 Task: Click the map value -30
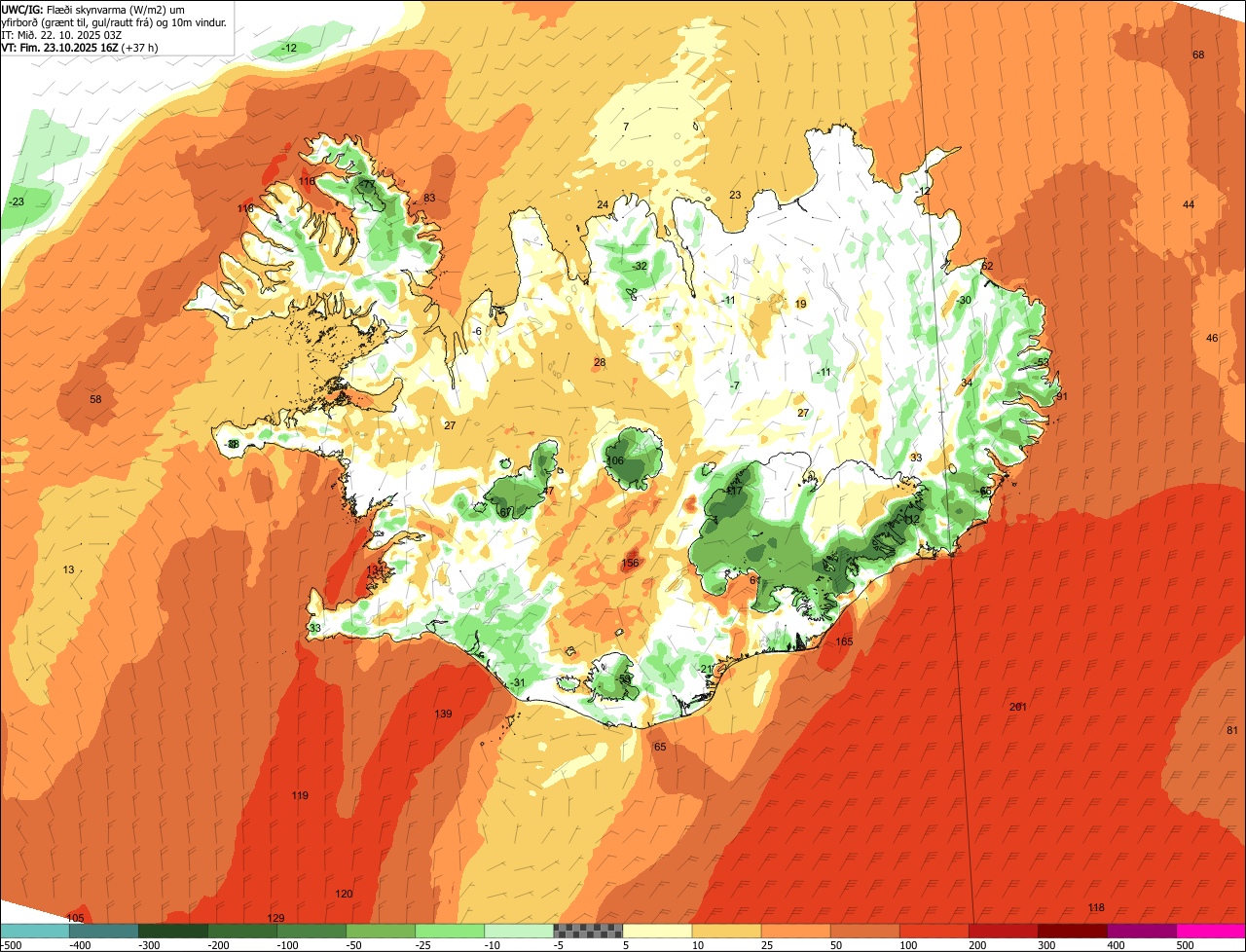[965, 300]
